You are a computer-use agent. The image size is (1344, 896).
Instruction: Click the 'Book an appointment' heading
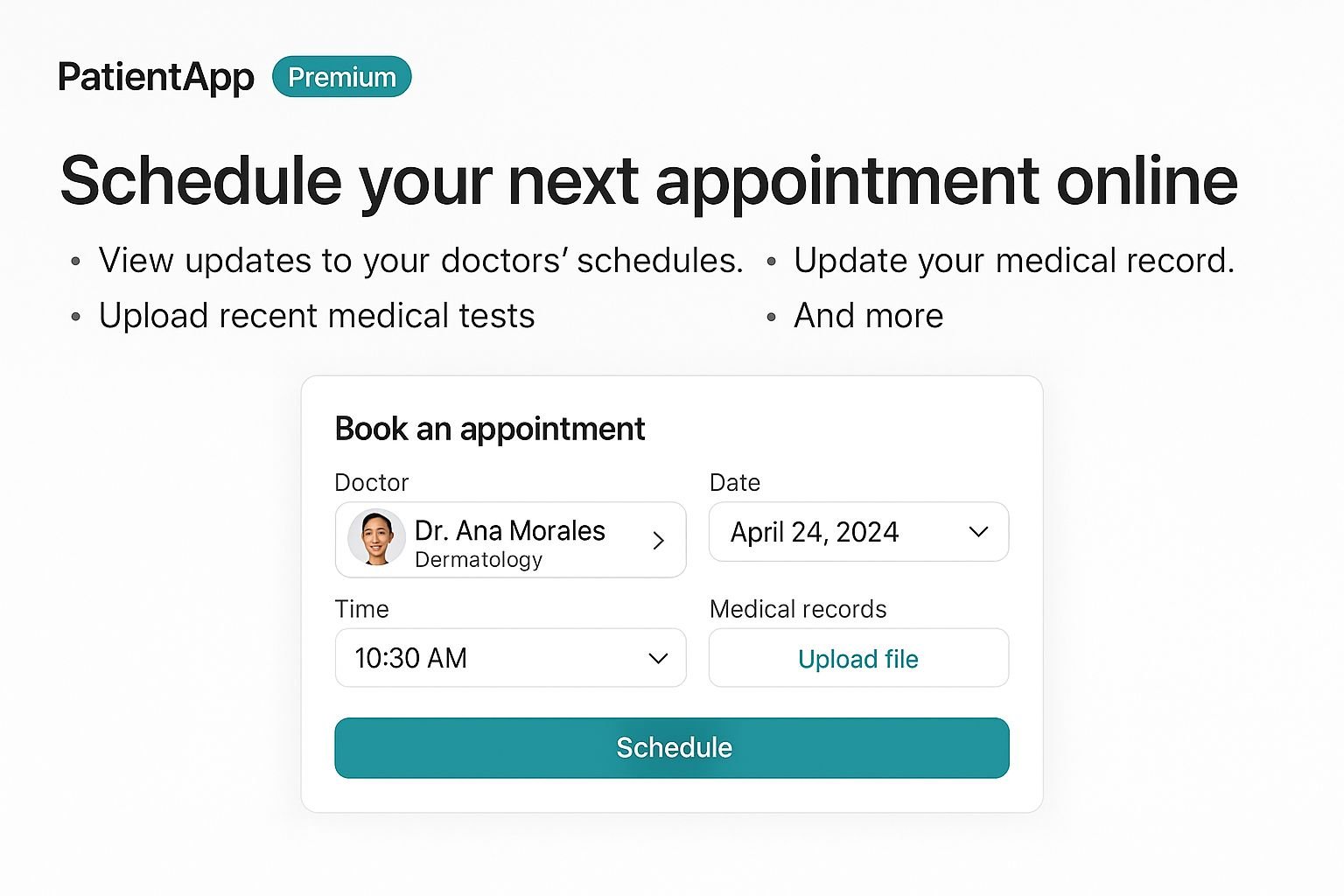click(x=490, y=429)
